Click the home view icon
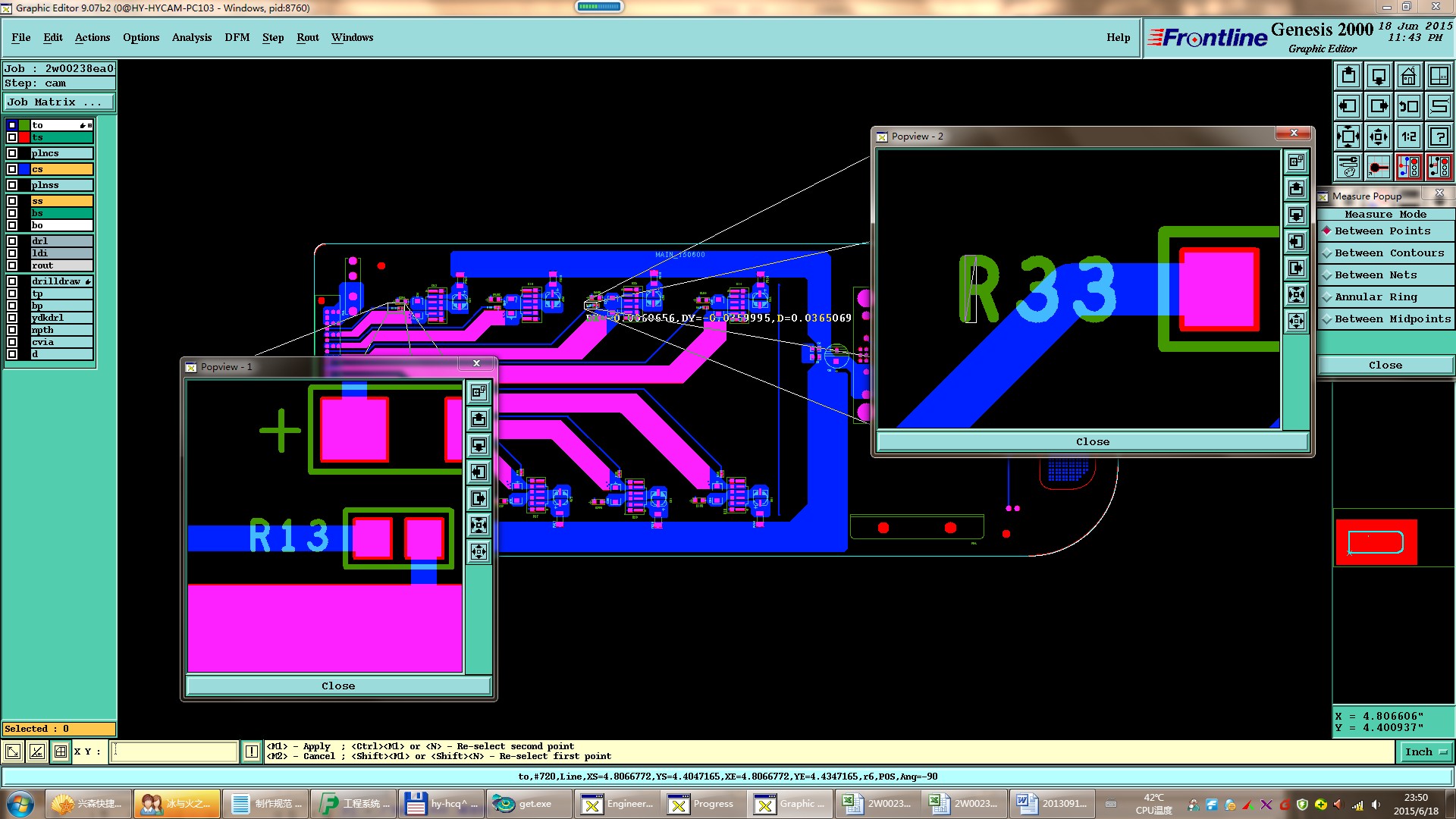The width and height of the screenshot is (1456, 819). (1409, 76)
